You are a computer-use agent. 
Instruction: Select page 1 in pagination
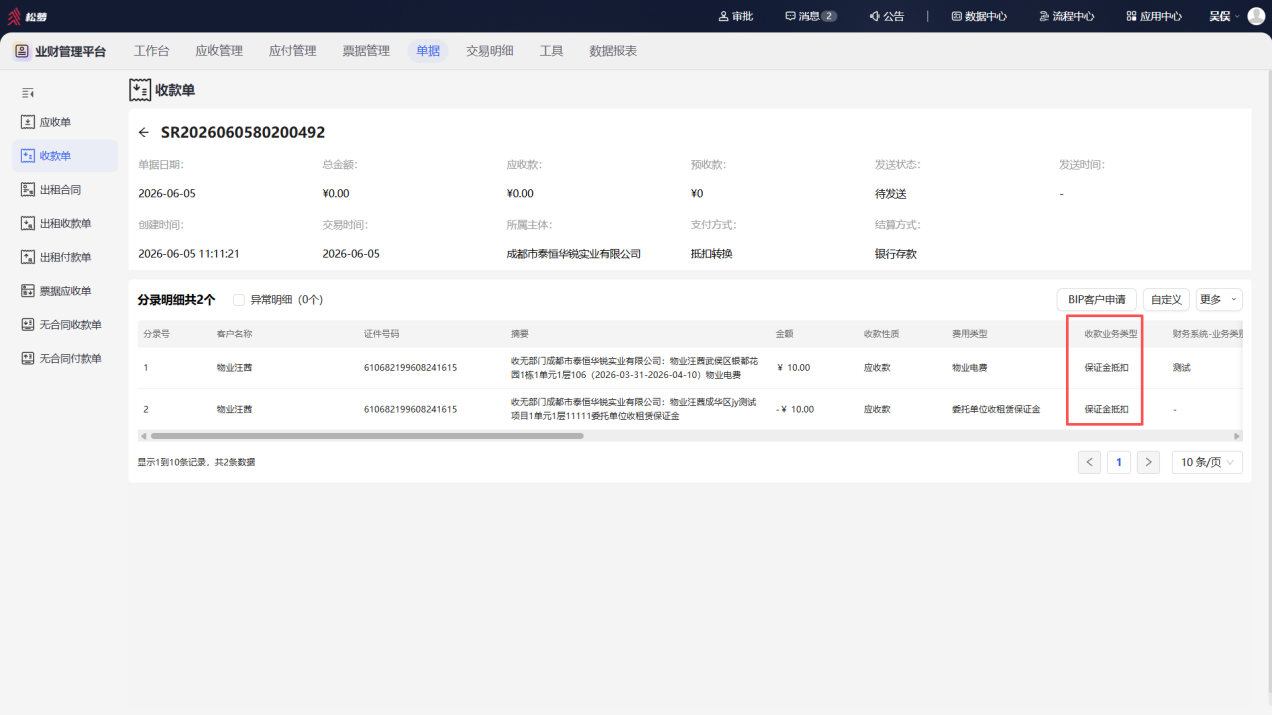tap(1119, 462)
